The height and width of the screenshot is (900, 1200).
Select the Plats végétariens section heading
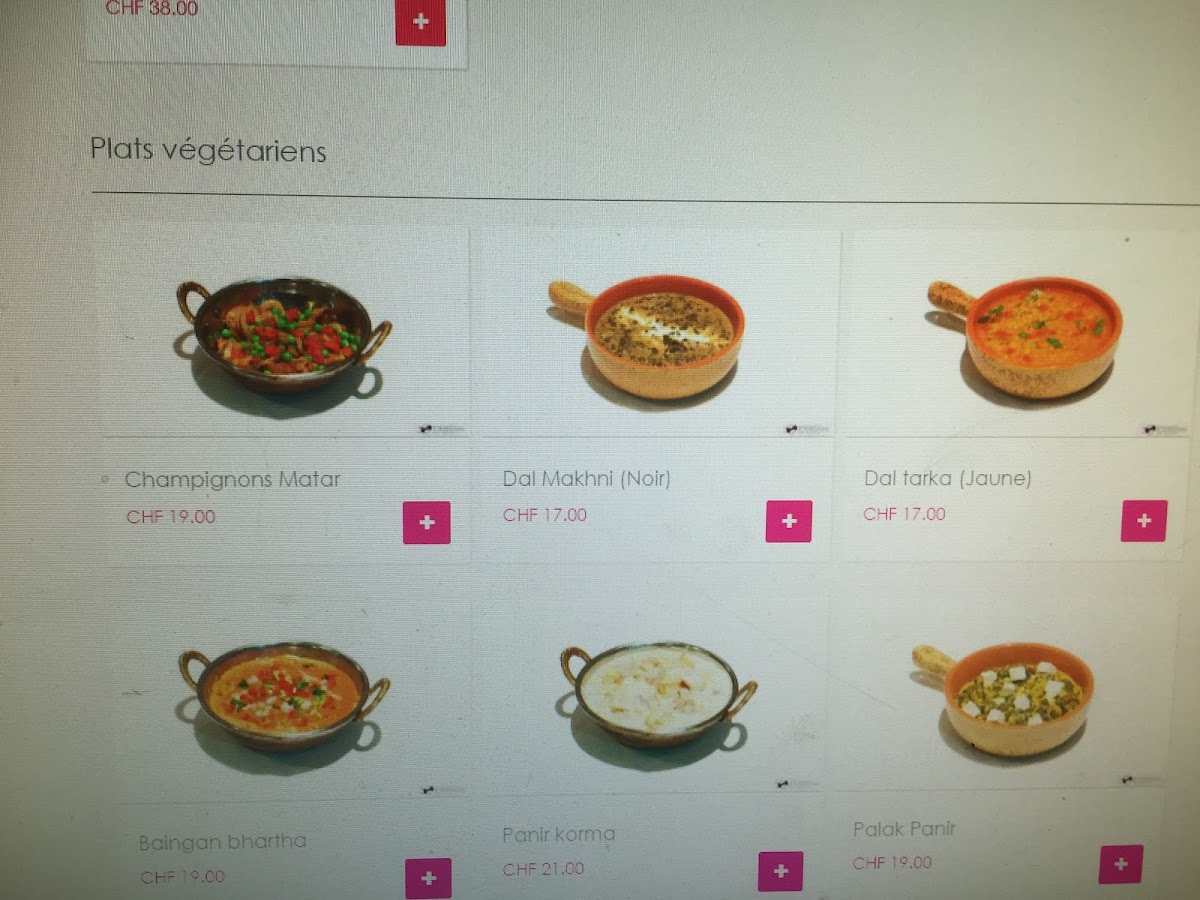pos(208,151)
